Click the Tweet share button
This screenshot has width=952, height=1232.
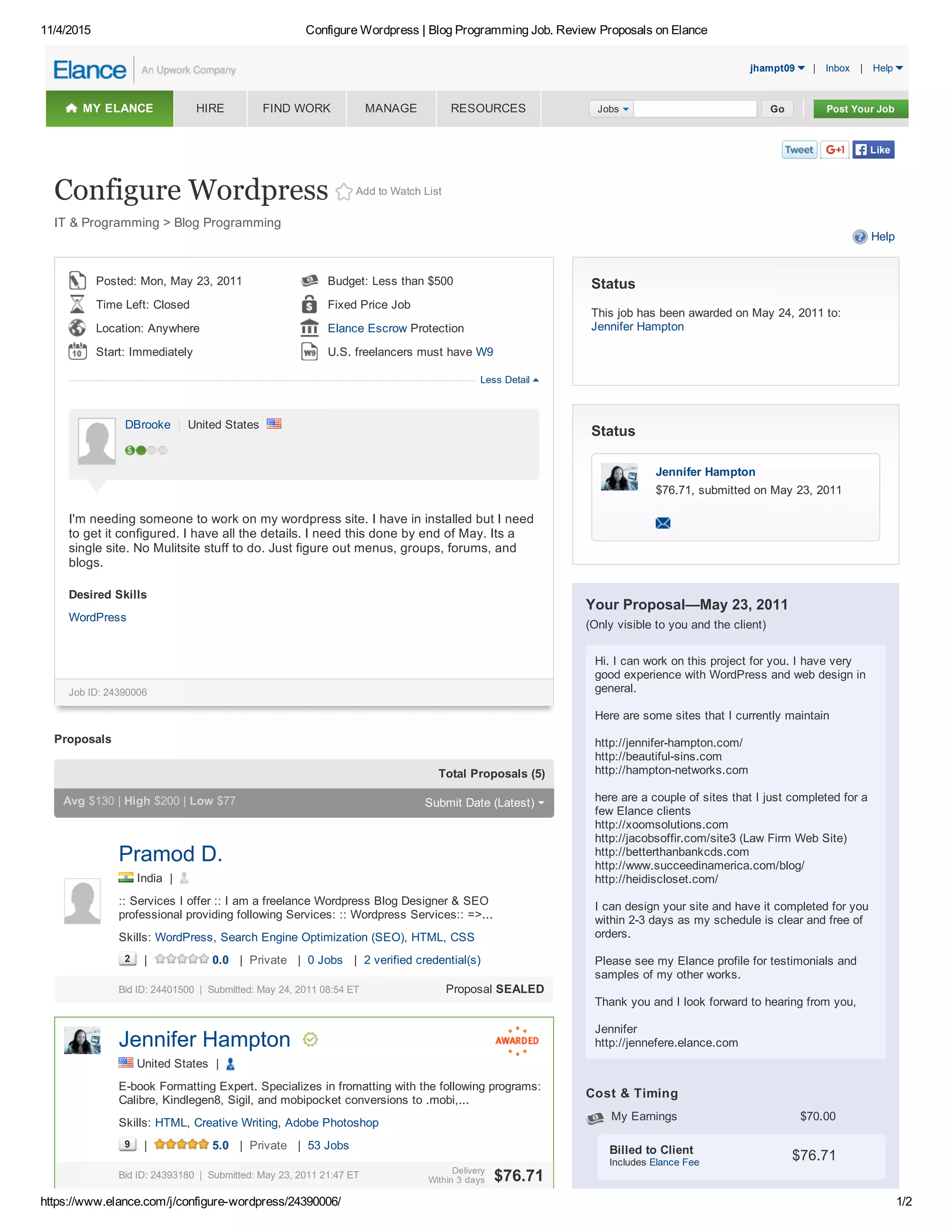pos(799,150)
